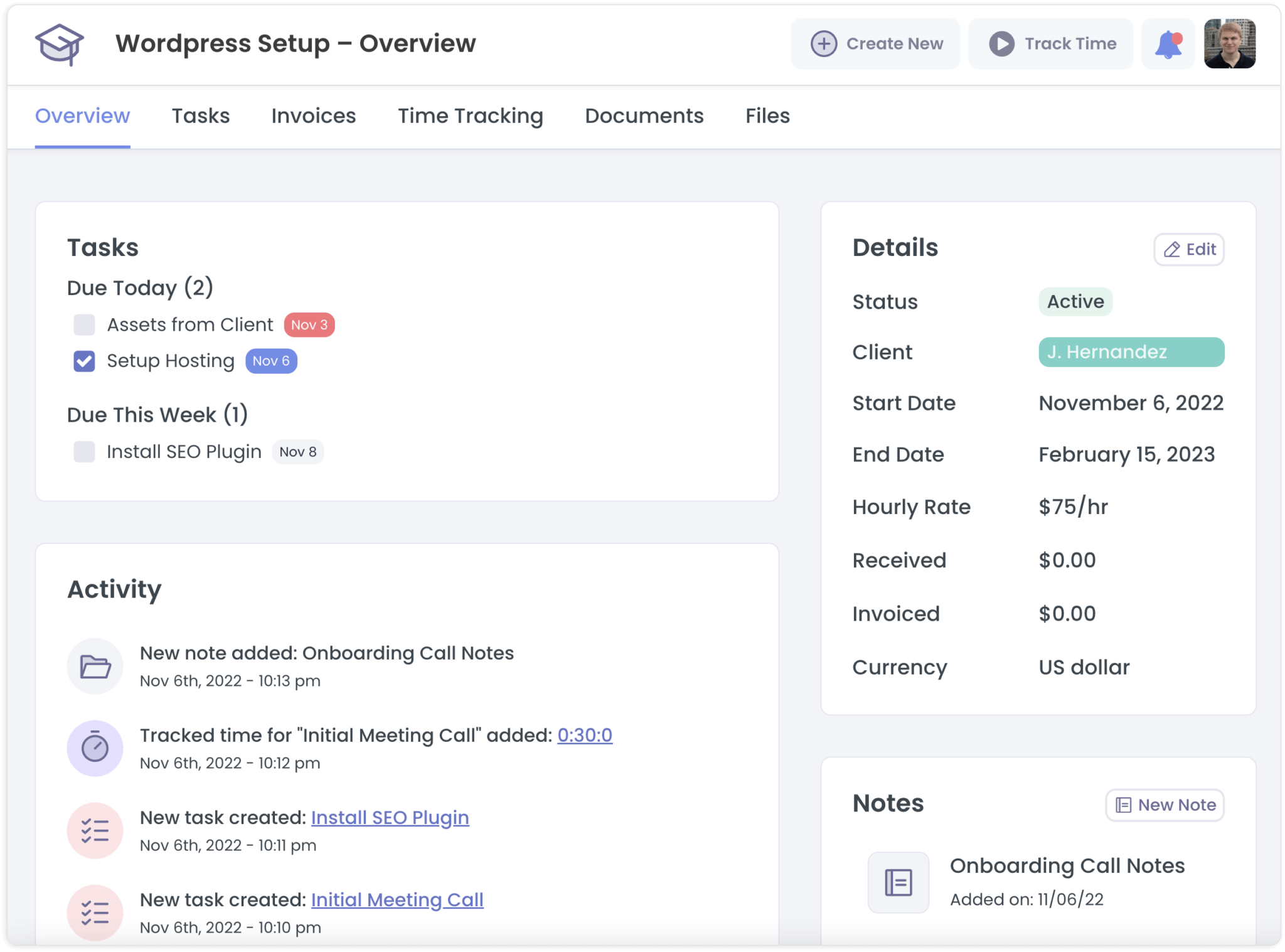The height and width of the screenshot is (952, 1285).
Task: Go to the Documents tab
Action: (x=644, y=116)
